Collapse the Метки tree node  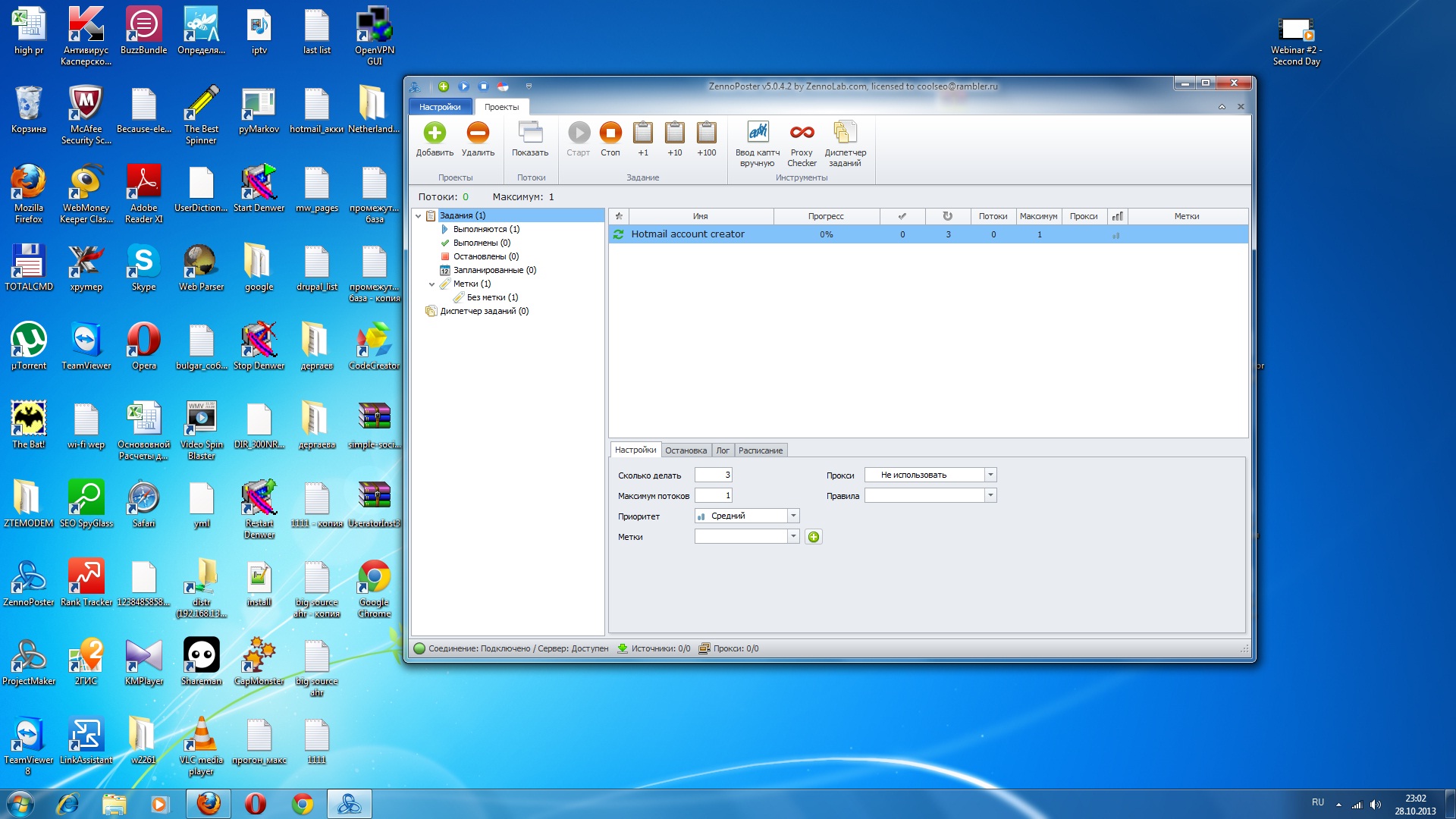[431, 284]
